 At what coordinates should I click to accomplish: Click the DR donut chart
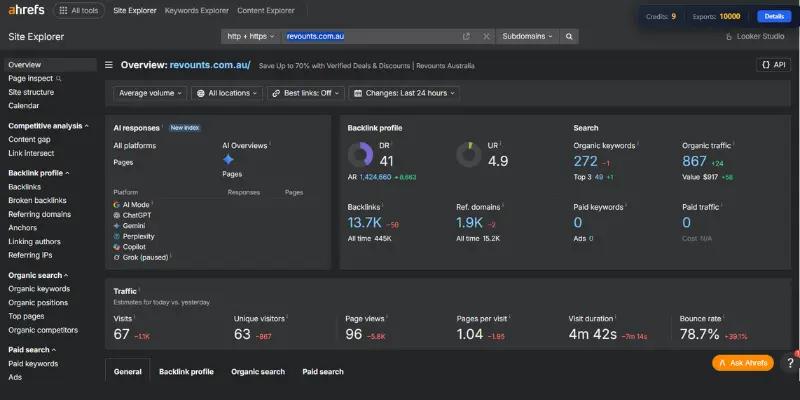[x=360, y=155]
